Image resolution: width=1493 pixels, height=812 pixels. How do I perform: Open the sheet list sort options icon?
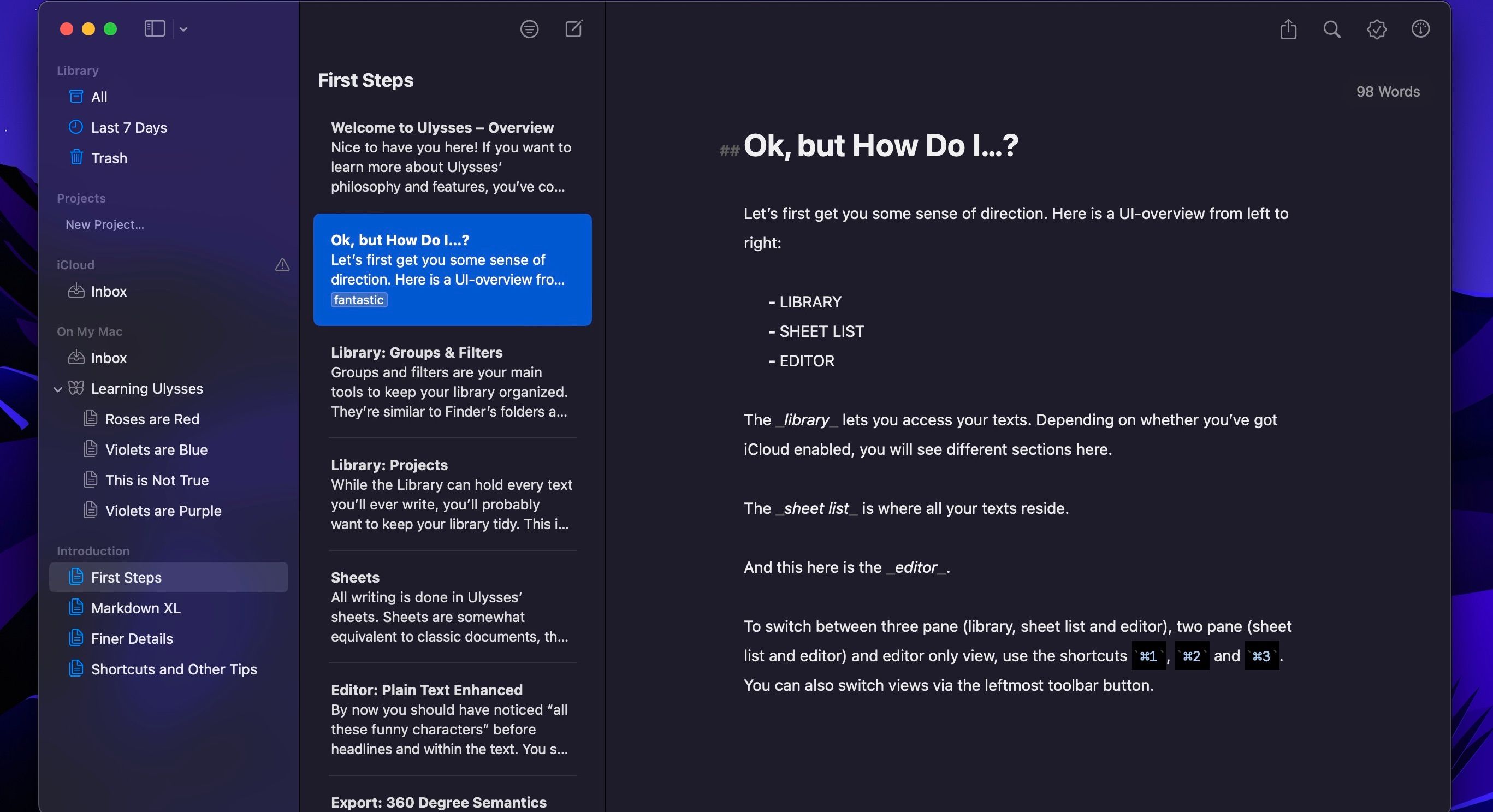pyautogui.click(x=529, y=29)
